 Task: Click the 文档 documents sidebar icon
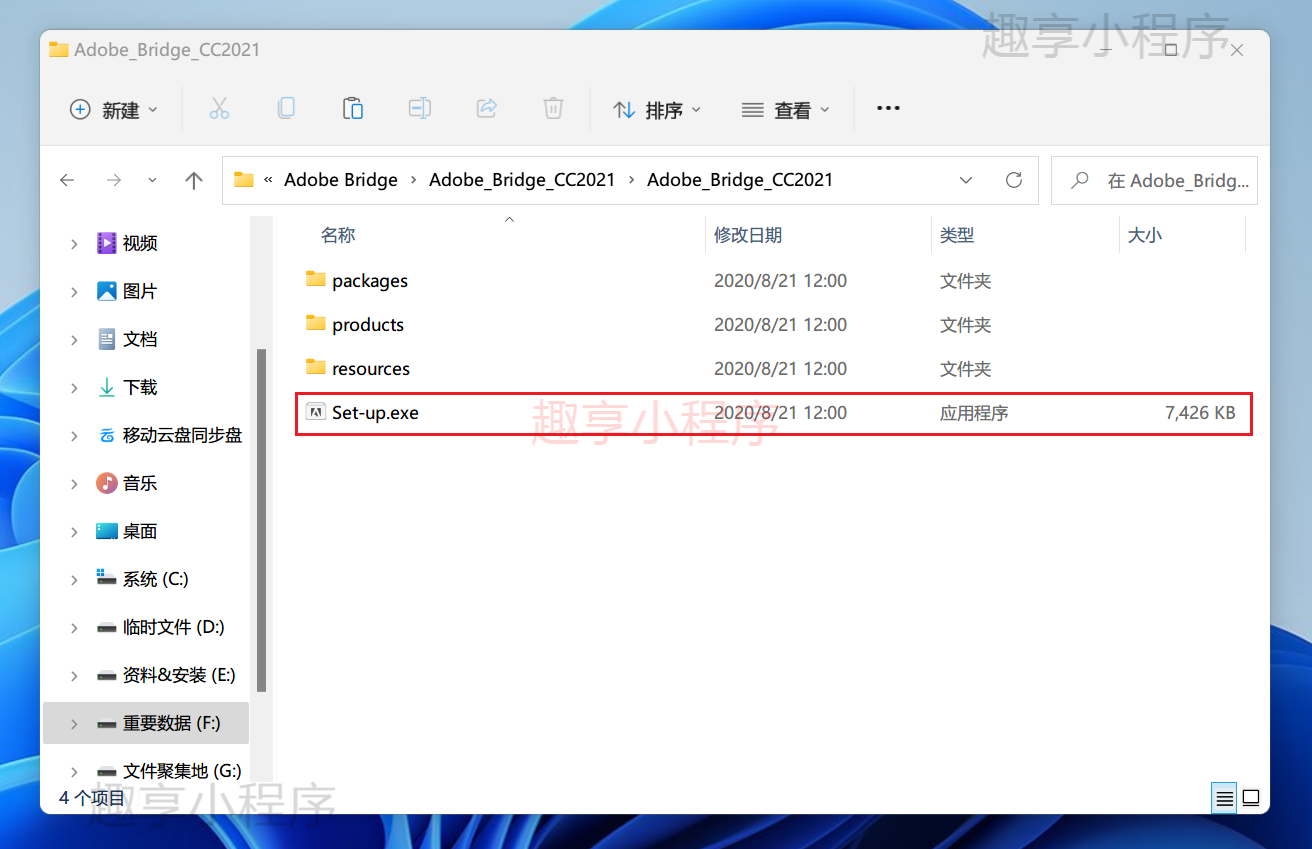(x=107, y=339)
